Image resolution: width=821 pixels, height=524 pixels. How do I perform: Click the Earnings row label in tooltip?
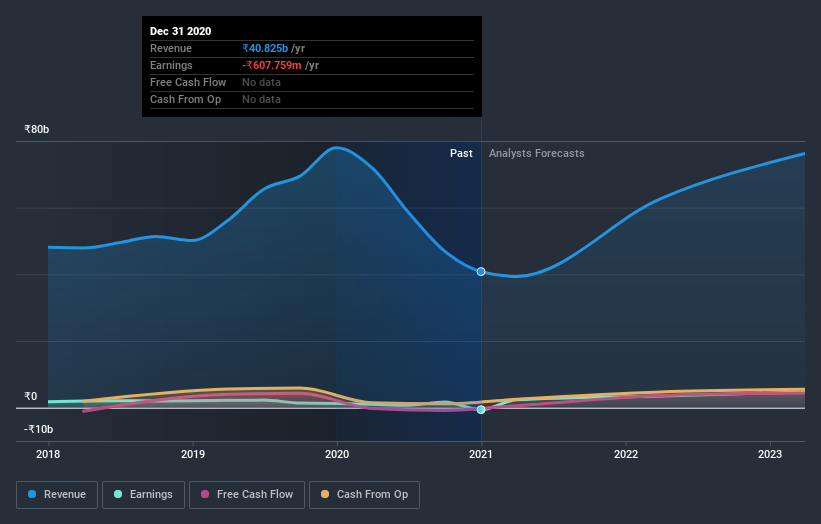coord(171,65)
